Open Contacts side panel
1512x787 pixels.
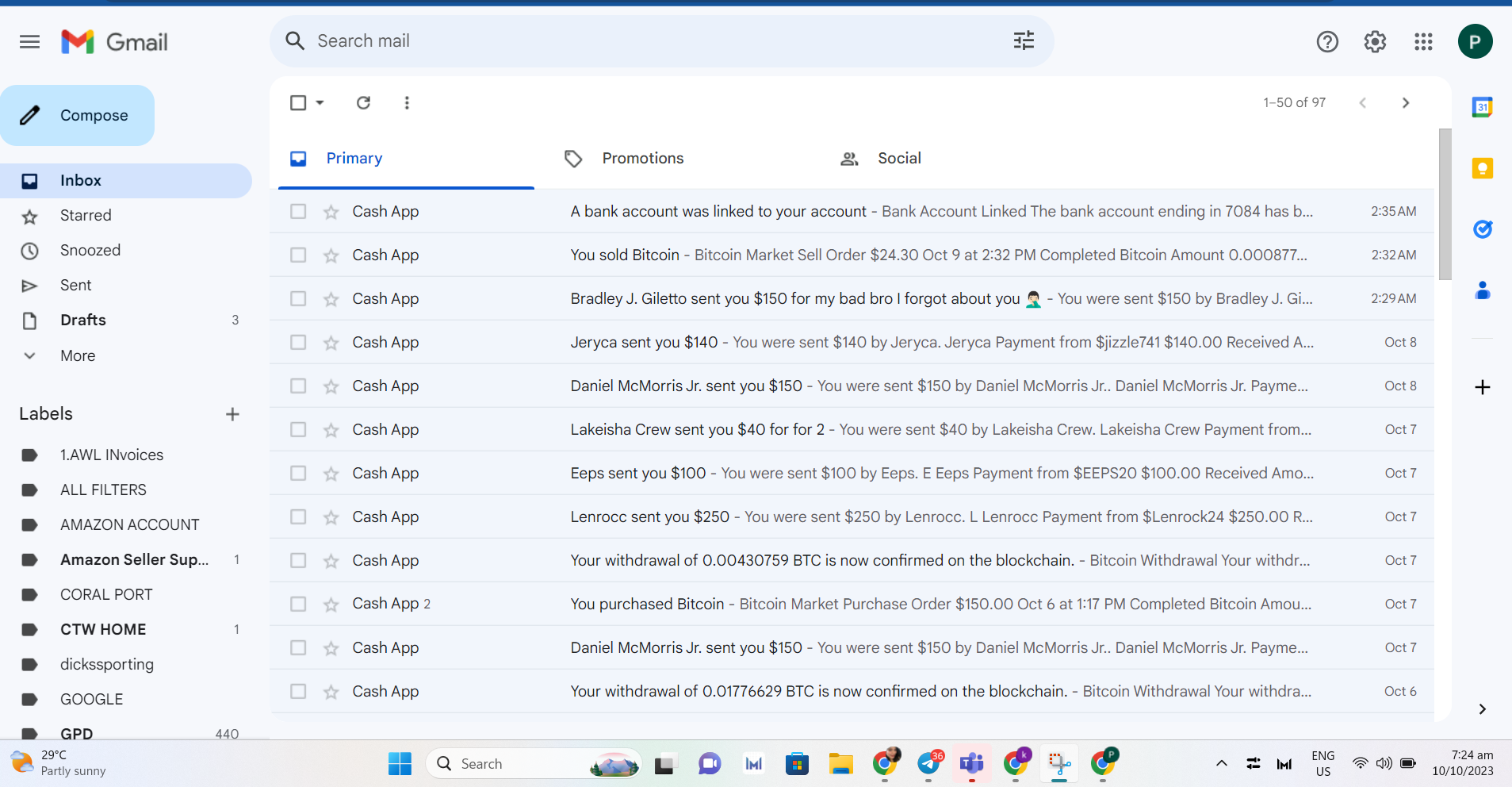(1482, 290)
